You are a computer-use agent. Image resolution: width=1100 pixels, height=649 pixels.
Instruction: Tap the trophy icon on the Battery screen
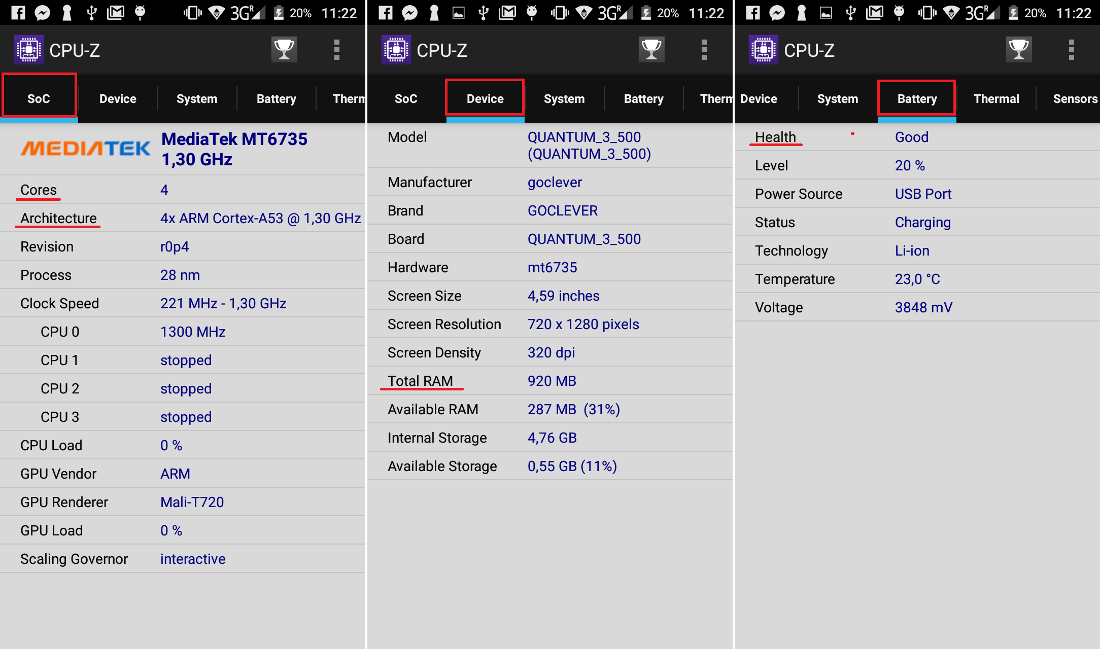[1019, 50]
